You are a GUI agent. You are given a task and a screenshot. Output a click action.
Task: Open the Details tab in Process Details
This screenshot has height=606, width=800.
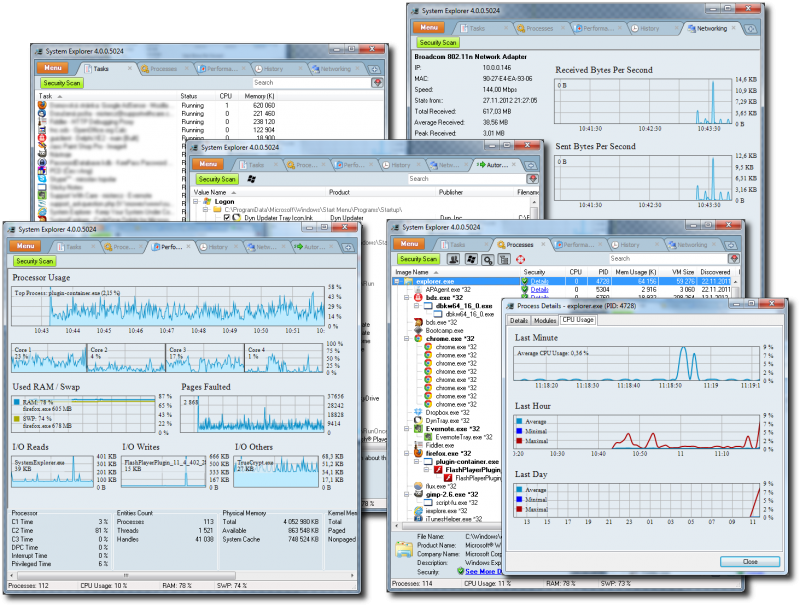click(x=519, y=320)
